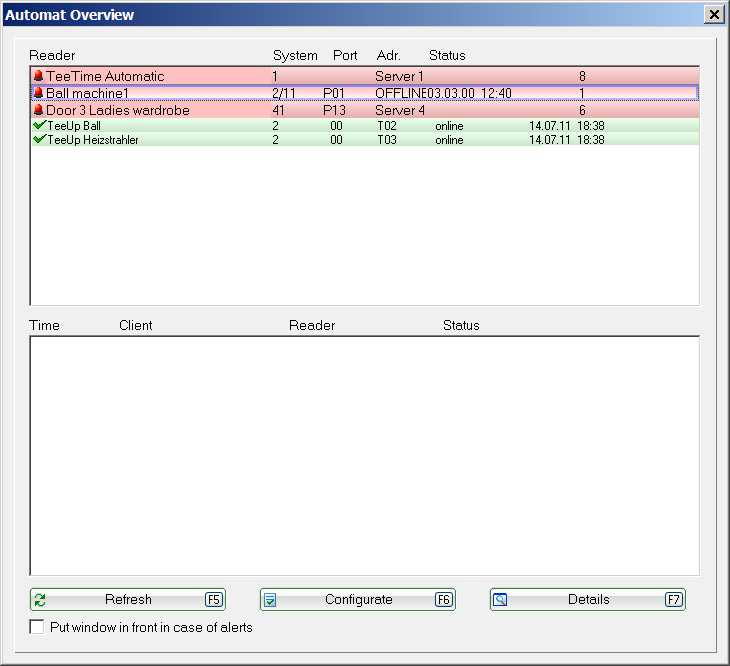Click the green checkmark beside TeeUp Heizstrahler
The width and height of the screenshot is (730, 666).
[x=40, y=140]
